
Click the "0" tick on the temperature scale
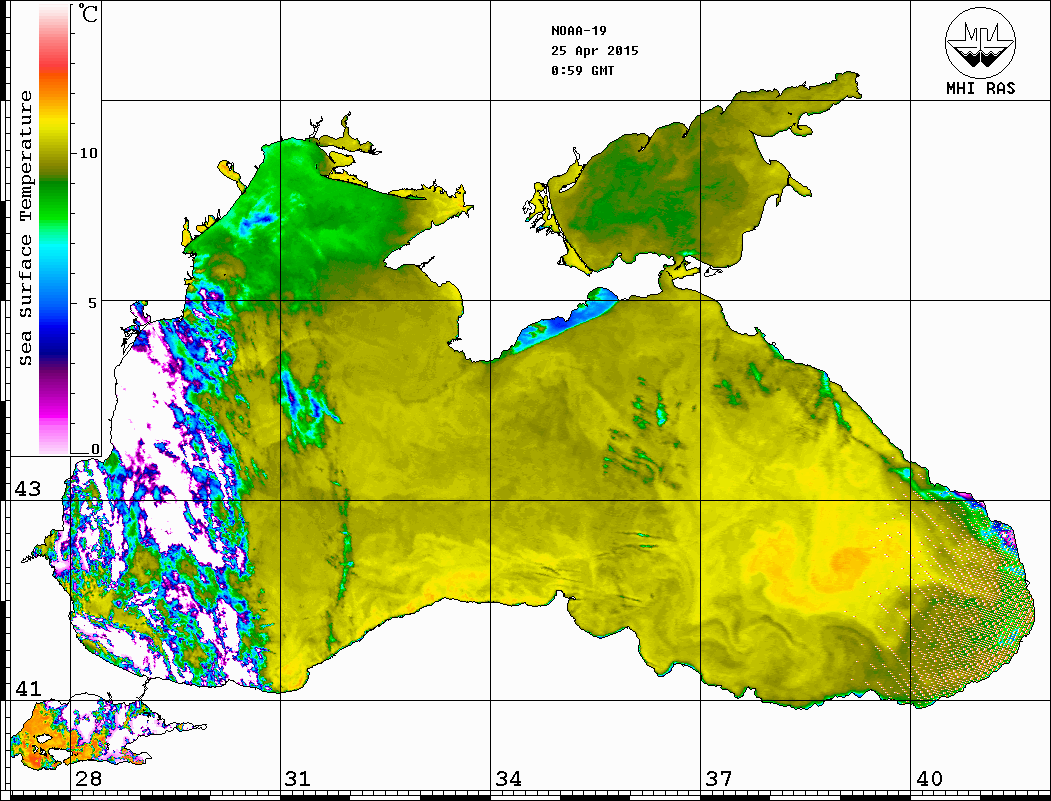pyautogui.click(x=95, y=449)
